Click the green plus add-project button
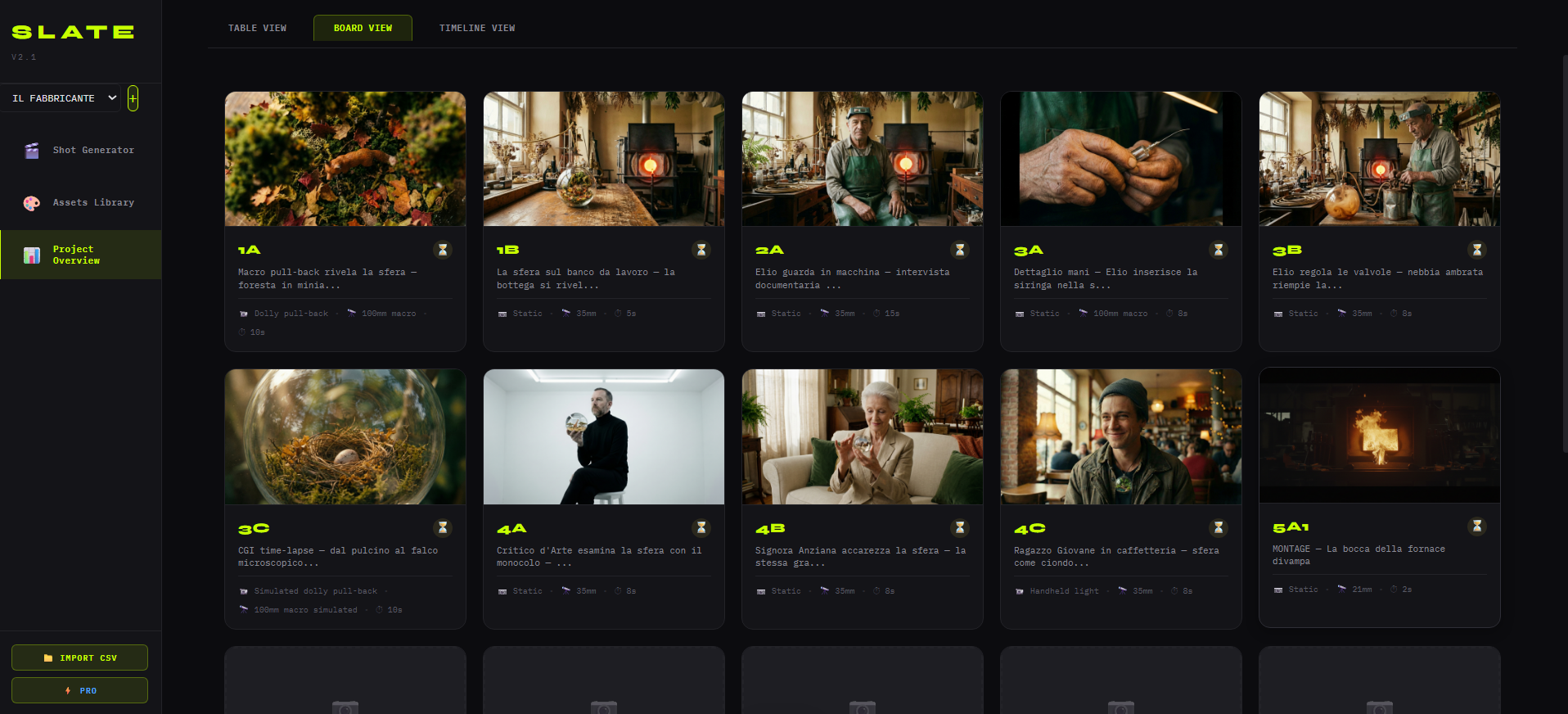The width and height of the screenshot is (1568, 714). [133, 98]
